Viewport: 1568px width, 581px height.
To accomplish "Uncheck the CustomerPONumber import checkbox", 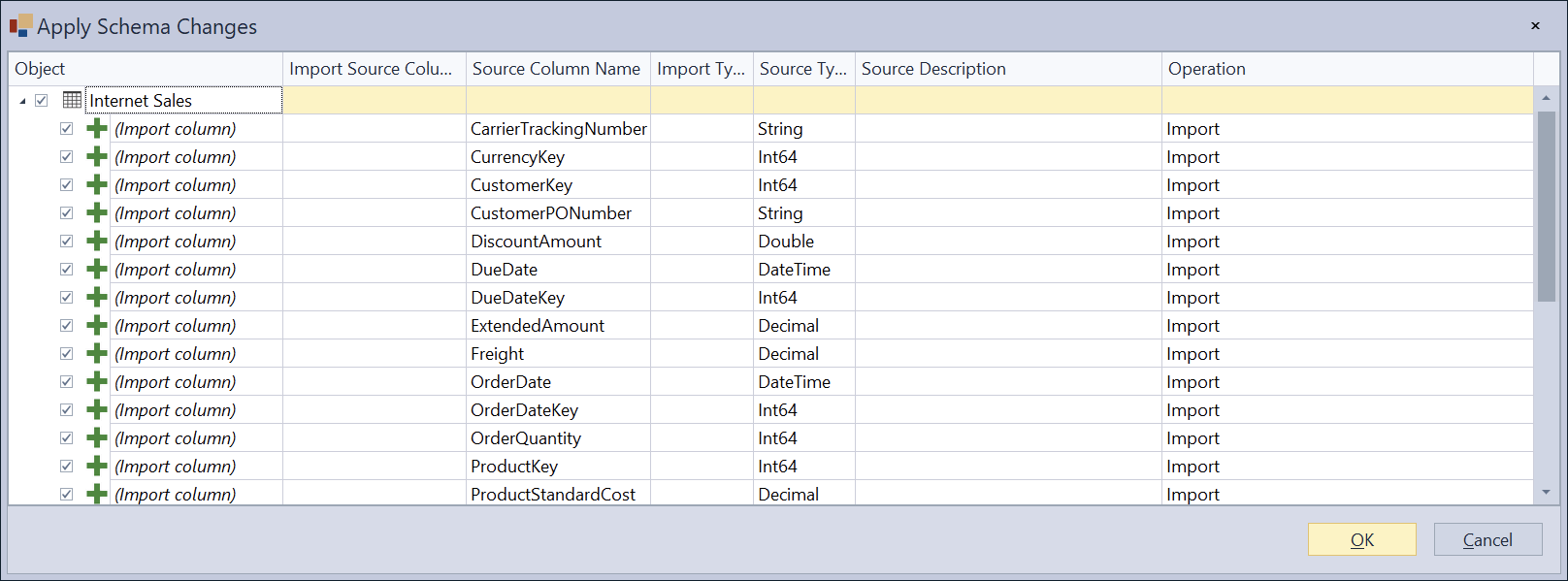I will point(67,212).
